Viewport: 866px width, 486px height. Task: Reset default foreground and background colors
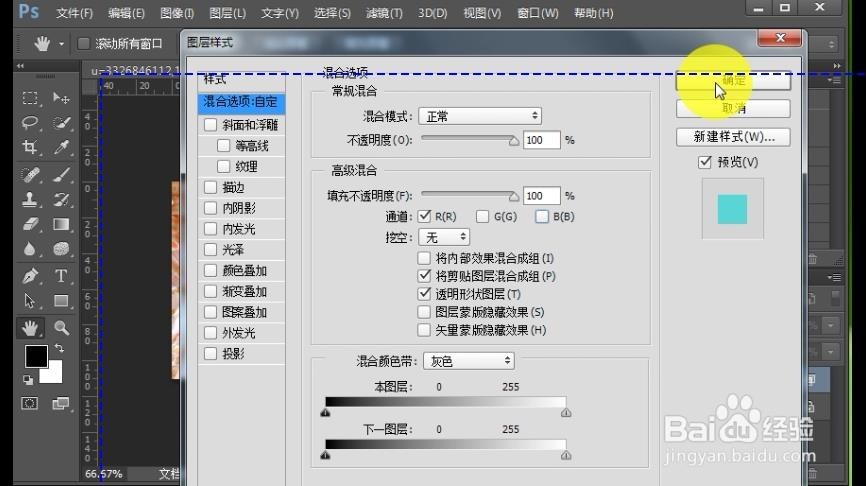coord(28,379)
